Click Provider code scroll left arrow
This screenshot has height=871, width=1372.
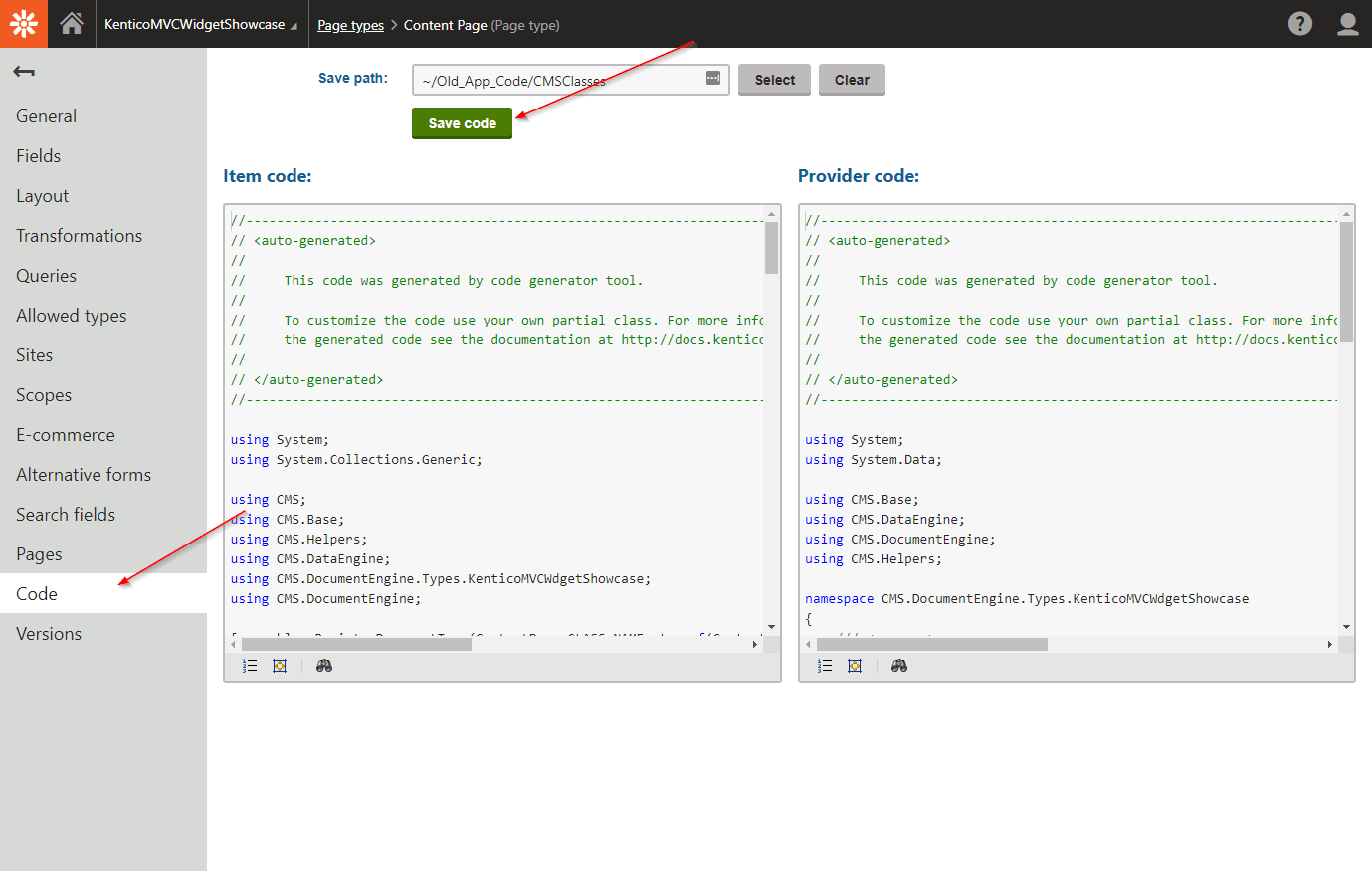(808, 644)
